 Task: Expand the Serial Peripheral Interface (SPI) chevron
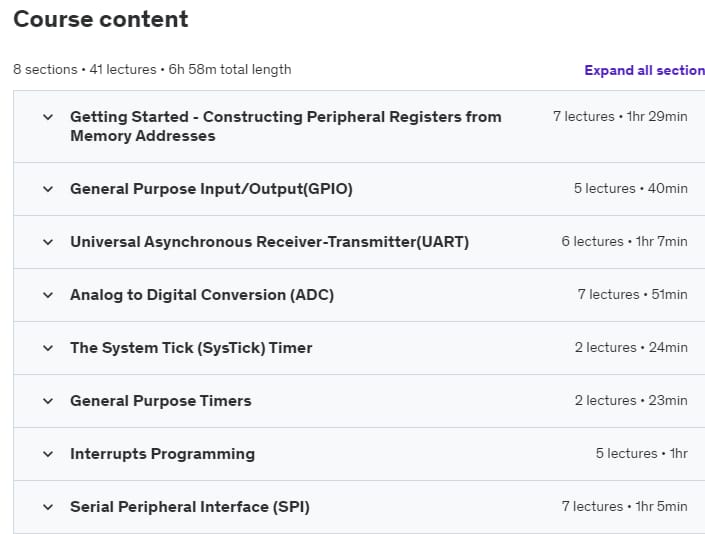(x=48, y=507)
